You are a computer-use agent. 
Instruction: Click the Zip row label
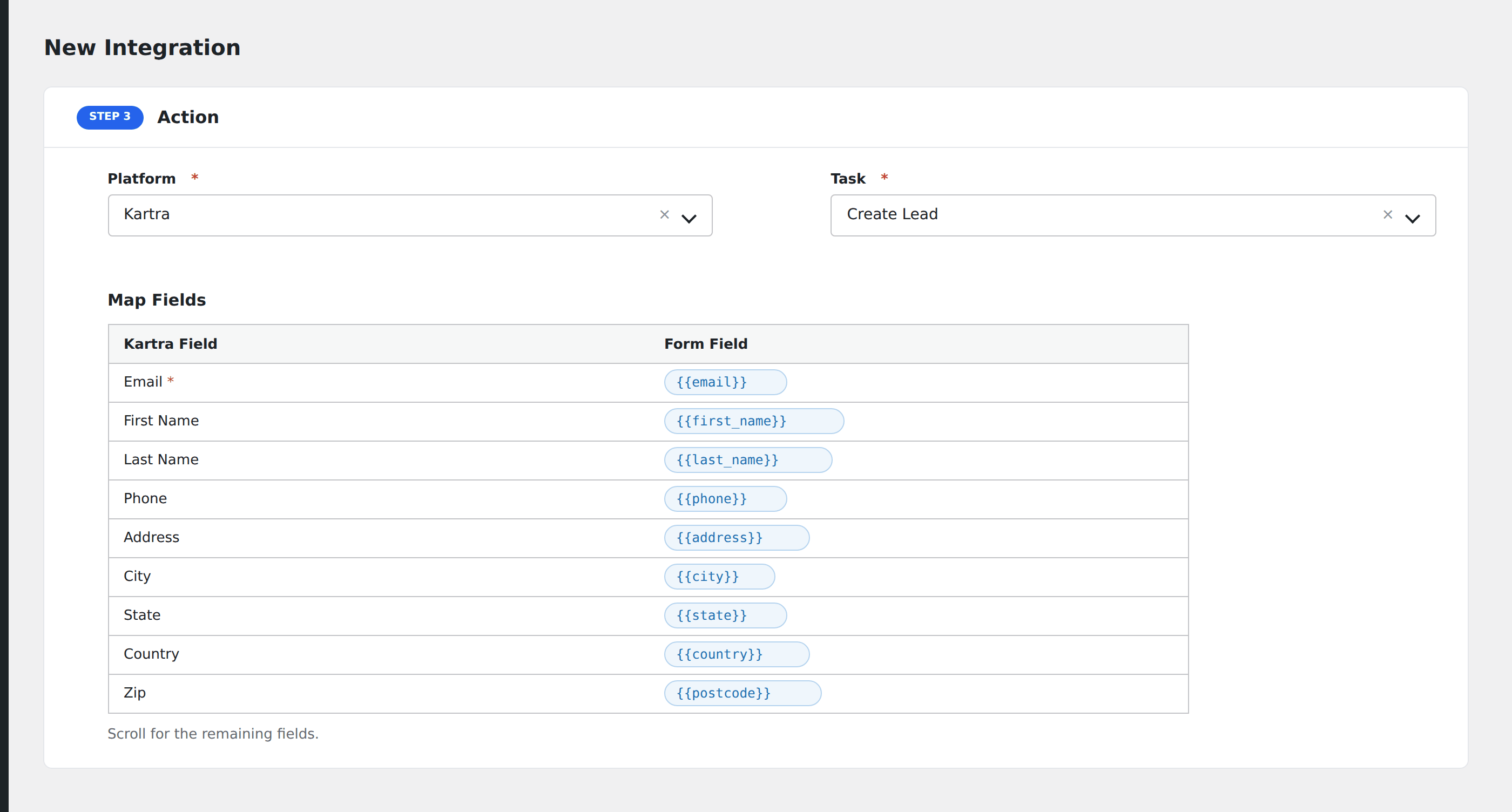(134, 692)
